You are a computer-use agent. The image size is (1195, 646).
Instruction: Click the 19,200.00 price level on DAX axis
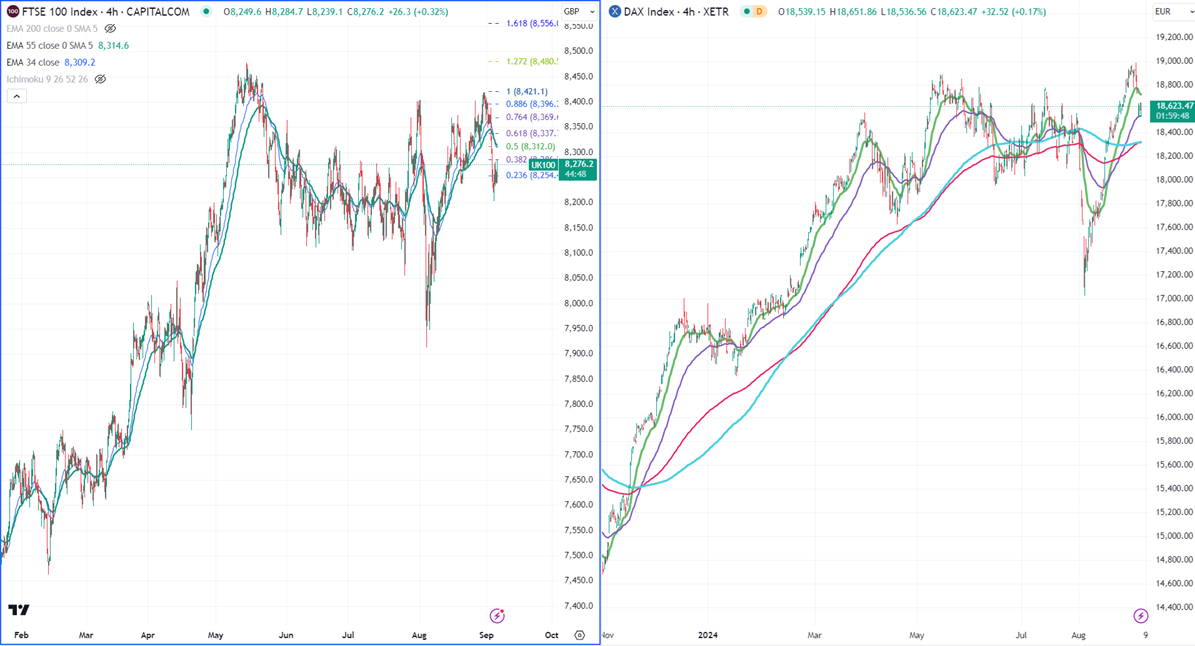click(x=1174, y=37)
